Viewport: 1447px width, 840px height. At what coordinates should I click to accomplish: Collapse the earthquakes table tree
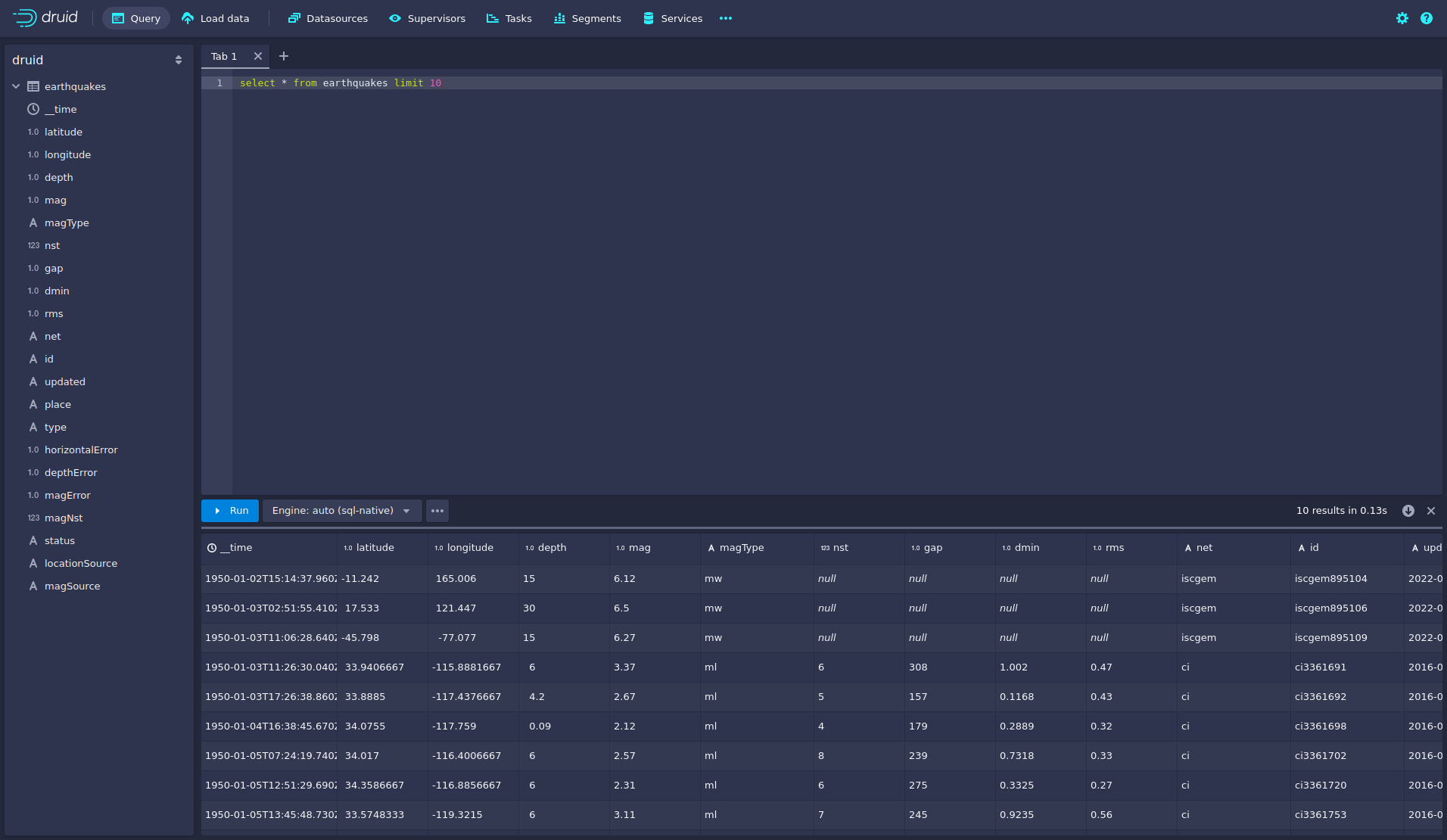point(16,86)
